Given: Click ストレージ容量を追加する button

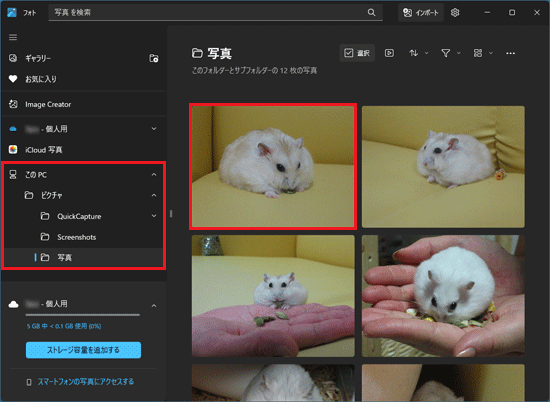Looking at the screenshot, I should point(83,350).
